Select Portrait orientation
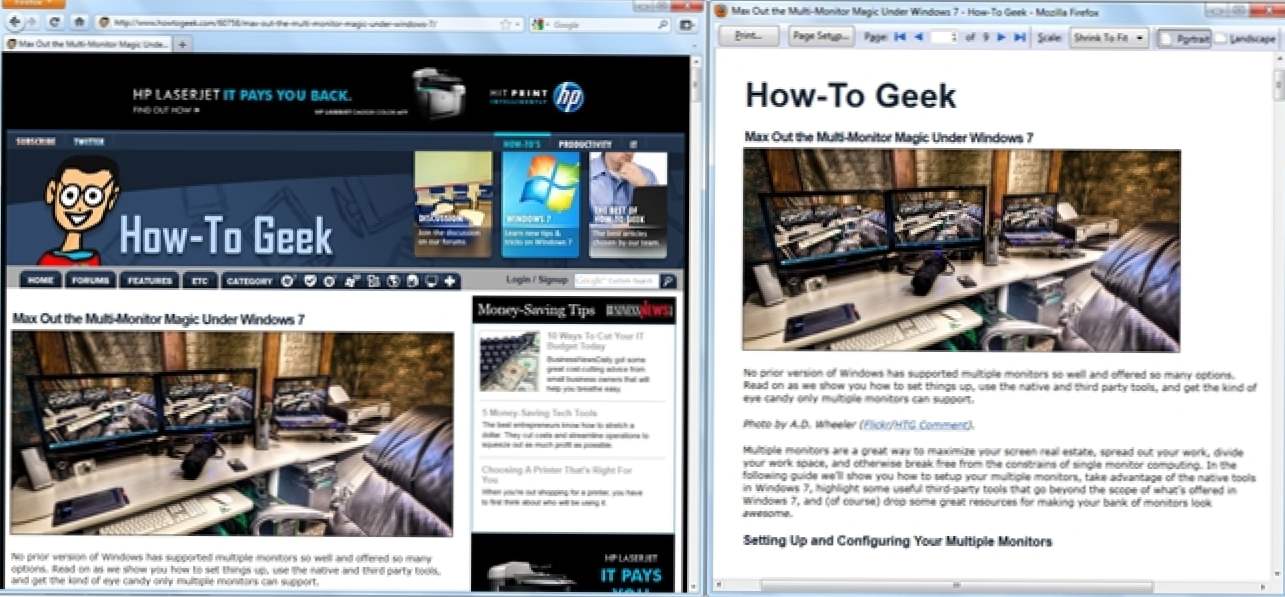Screen dimensions: 1285x597 [1184, 38]
